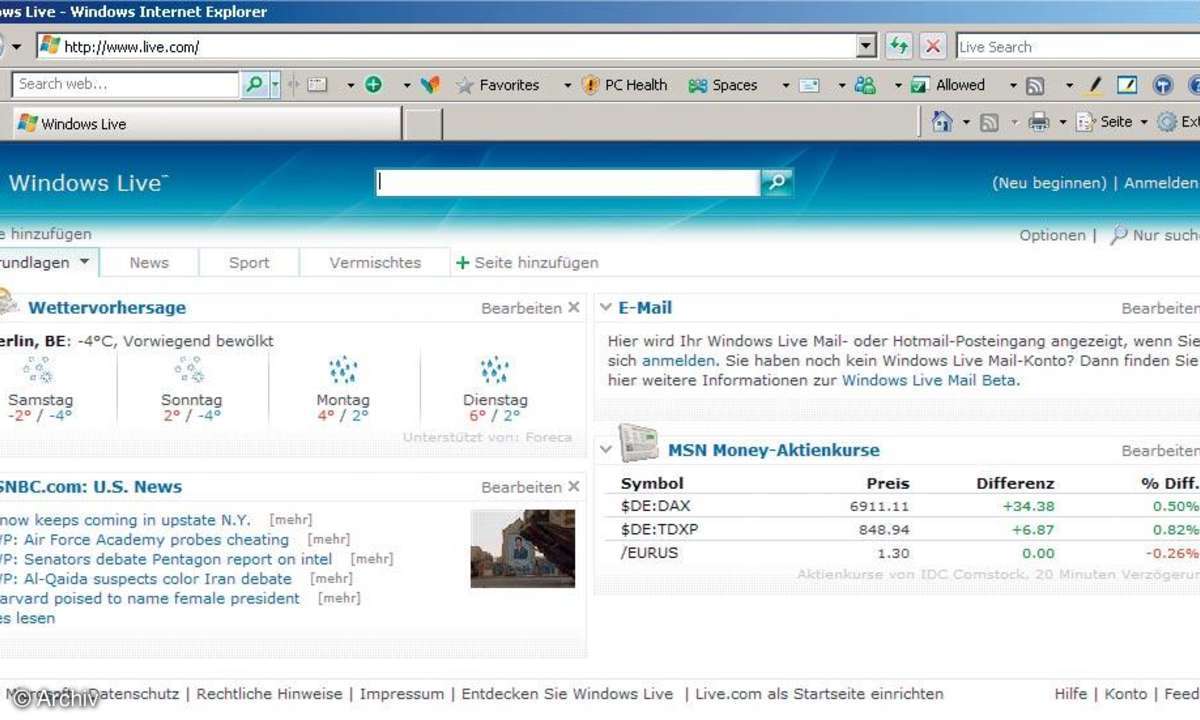Viewport: 1200px width, 720px height.
Task: Click the refresh button next to address bar
Action: [x=899, y=46]
